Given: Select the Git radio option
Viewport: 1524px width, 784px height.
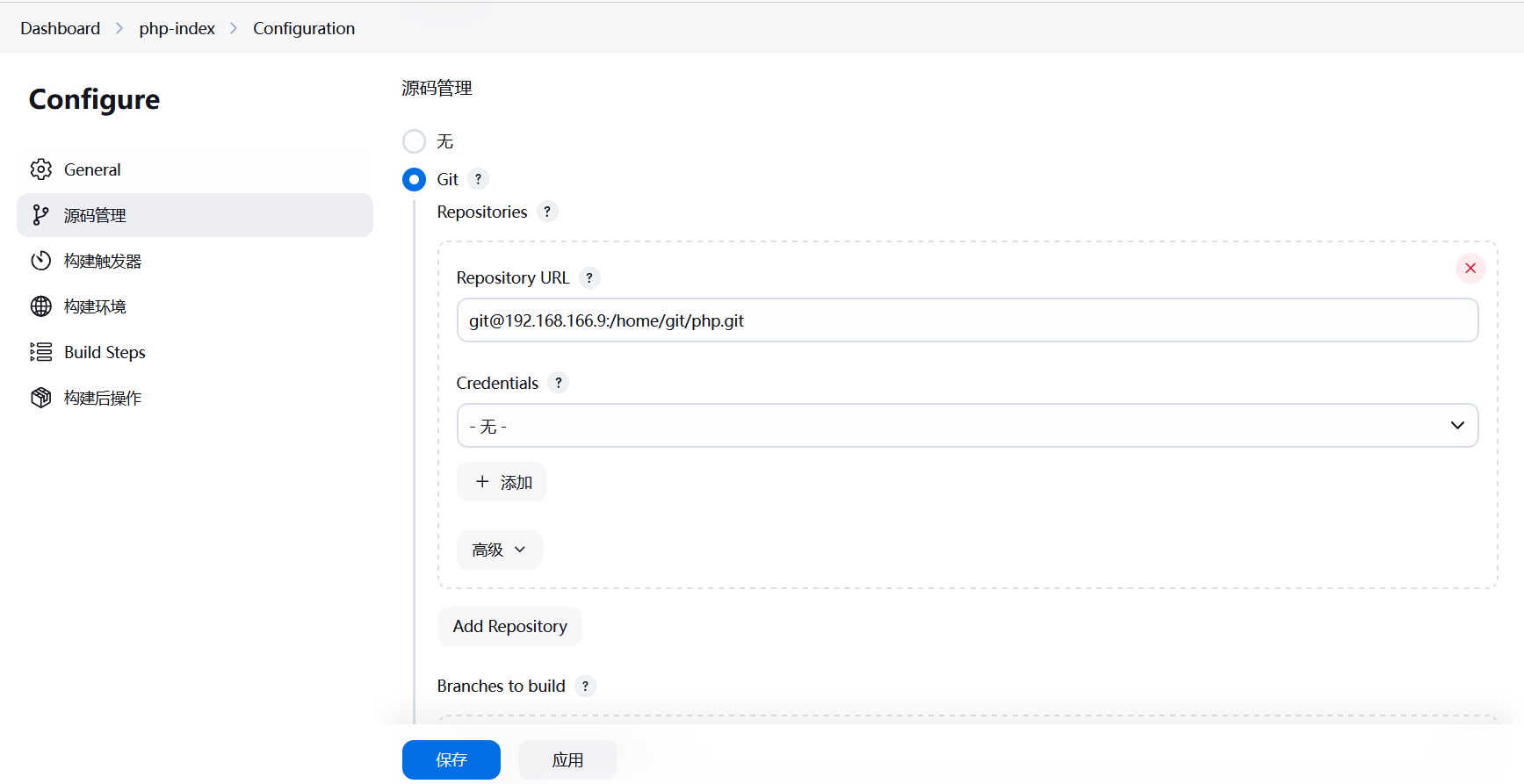Looking at the screenshot, I should click(x=414, y=179).
